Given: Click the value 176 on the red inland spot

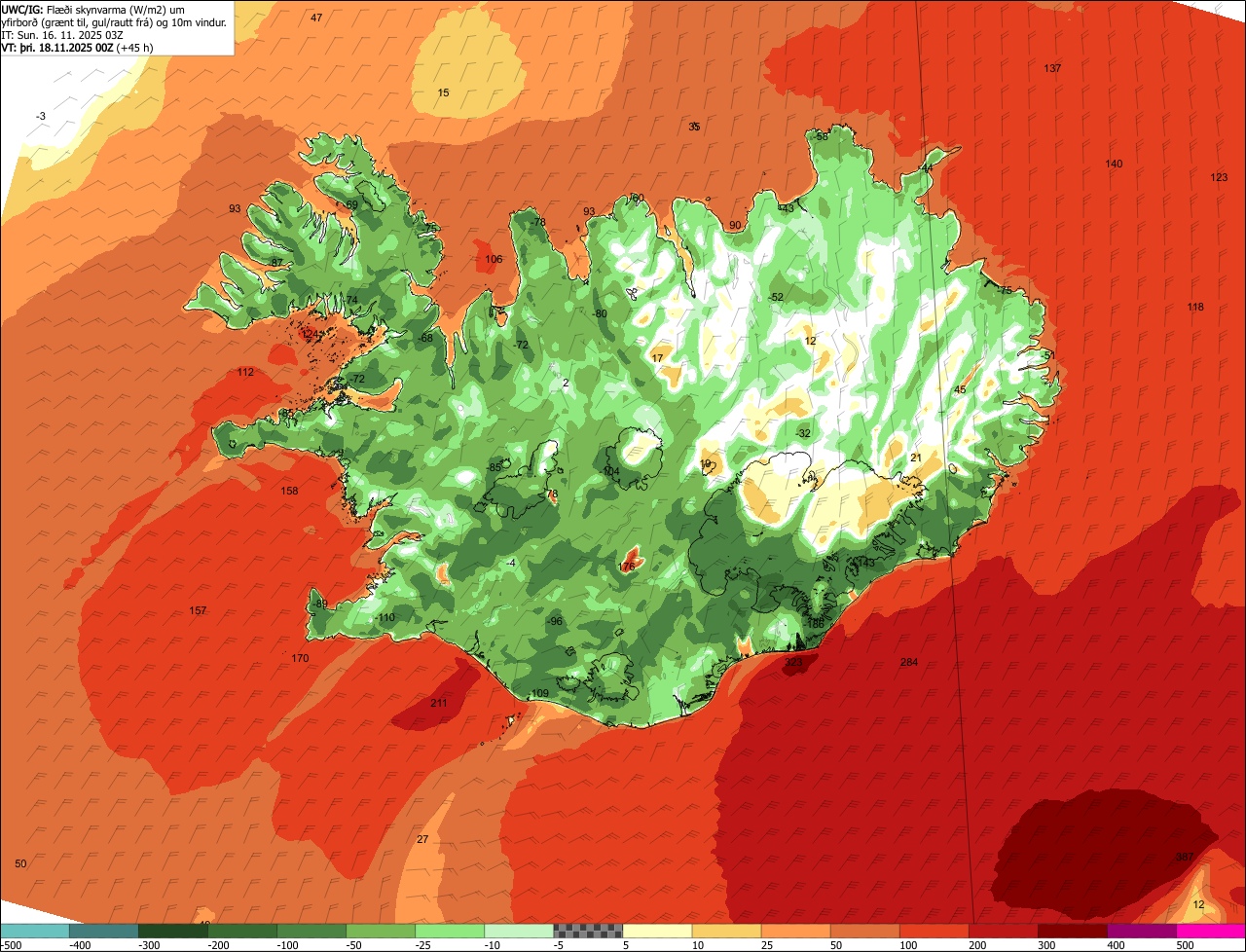Looking at the screenshot, I should 627,566.
